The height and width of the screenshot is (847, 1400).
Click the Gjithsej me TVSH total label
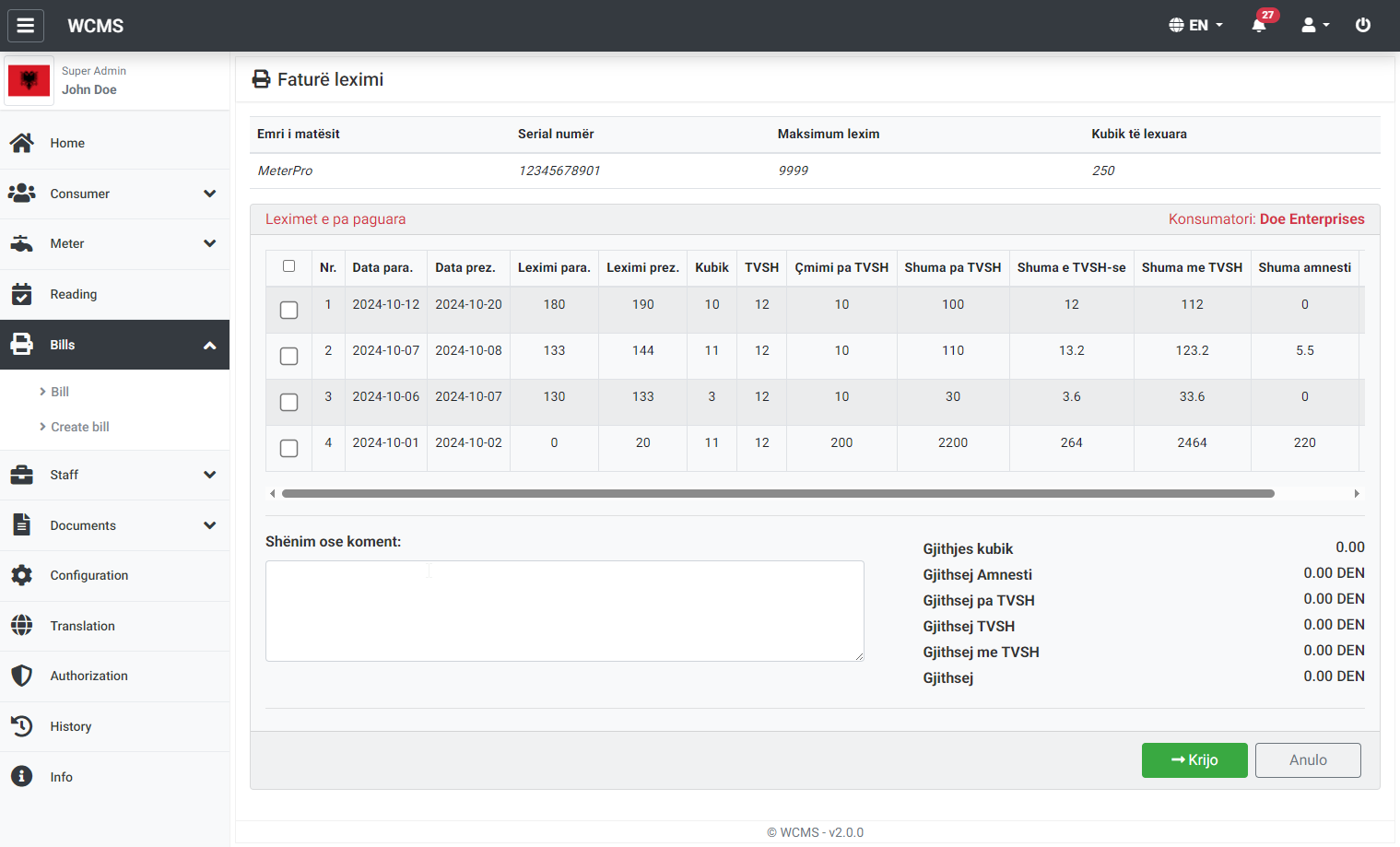[x=981, y=652]
